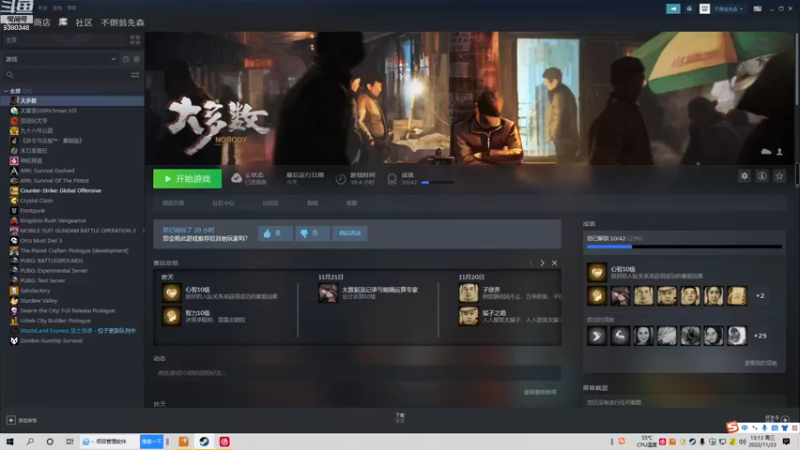The width and height of the screenshot is (800, 450).
Task: Show the +25 more locked achievements
Action: coord(760,336)
